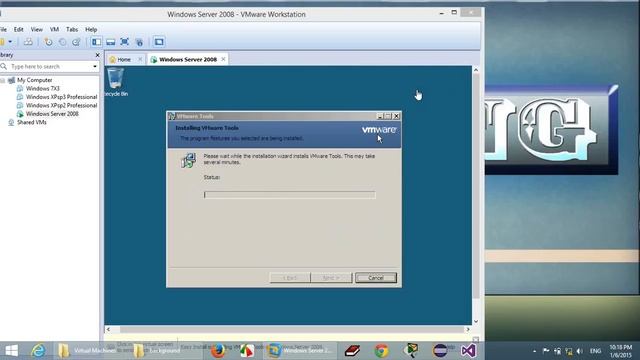This screenshot has width=640, height=360.
Task: Open the library search dropdown arrow
Action: pyautogui.click(x=95, y=67)
